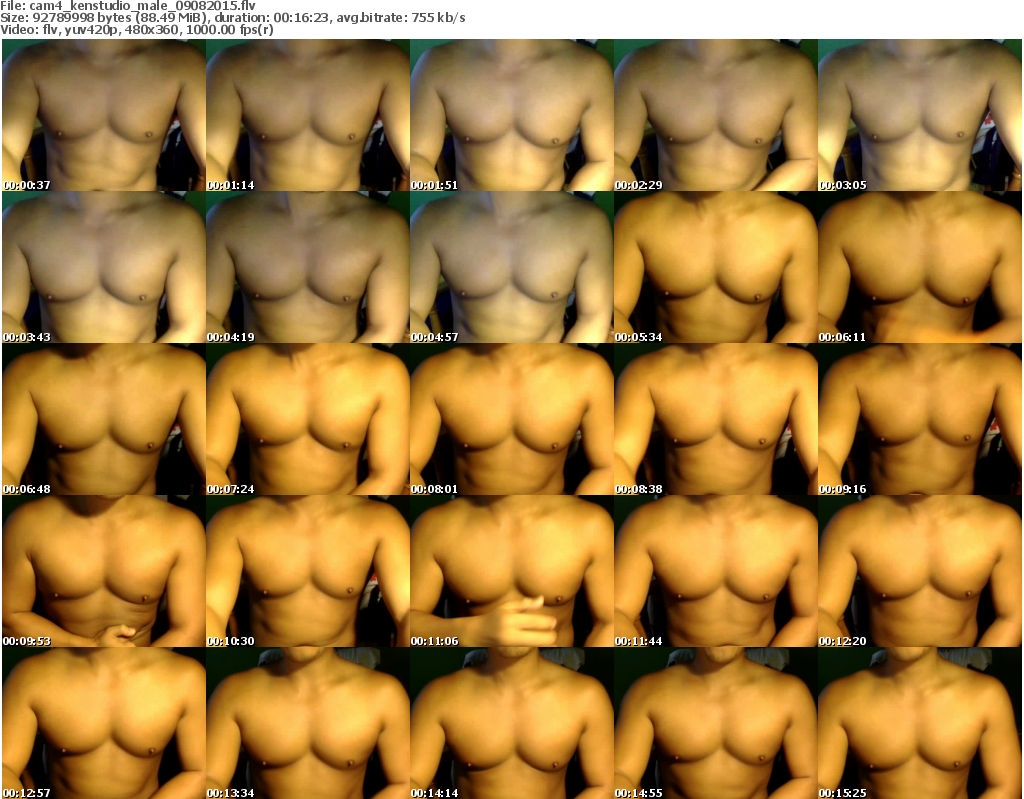The height and width of the screenshot is (799, 1024).
Task: Pick the frame stamped 00:06:48
Action: pos(104,419)
